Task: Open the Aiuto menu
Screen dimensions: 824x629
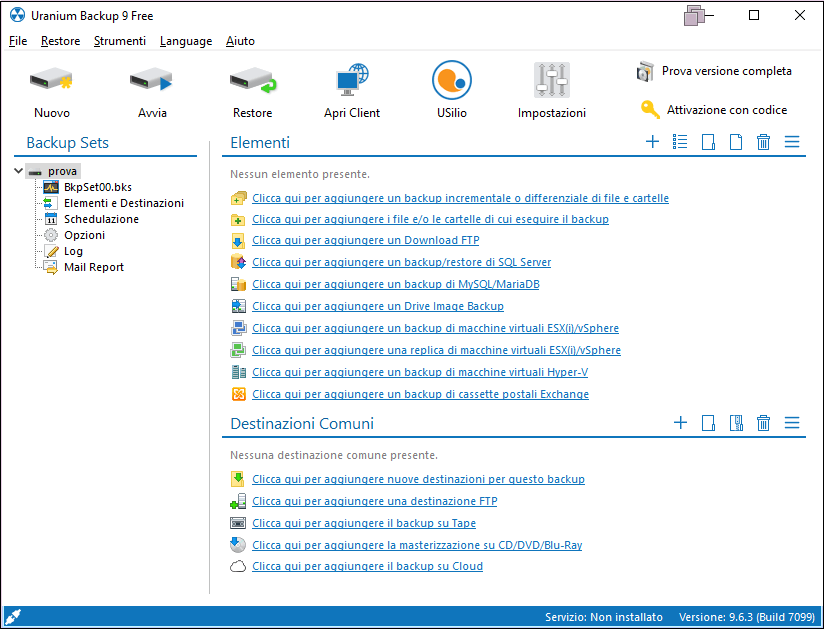Action: tap(240, 41)
